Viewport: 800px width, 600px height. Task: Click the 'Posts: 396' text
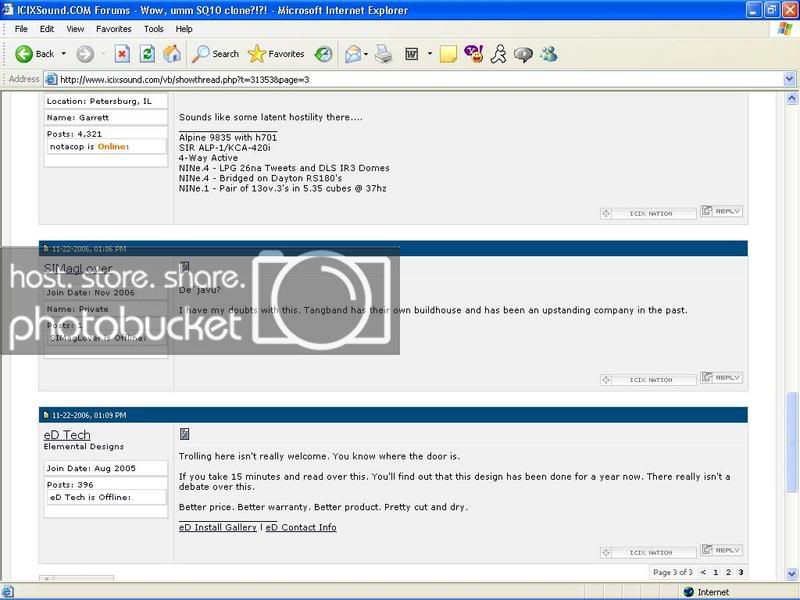coord(70,485)
